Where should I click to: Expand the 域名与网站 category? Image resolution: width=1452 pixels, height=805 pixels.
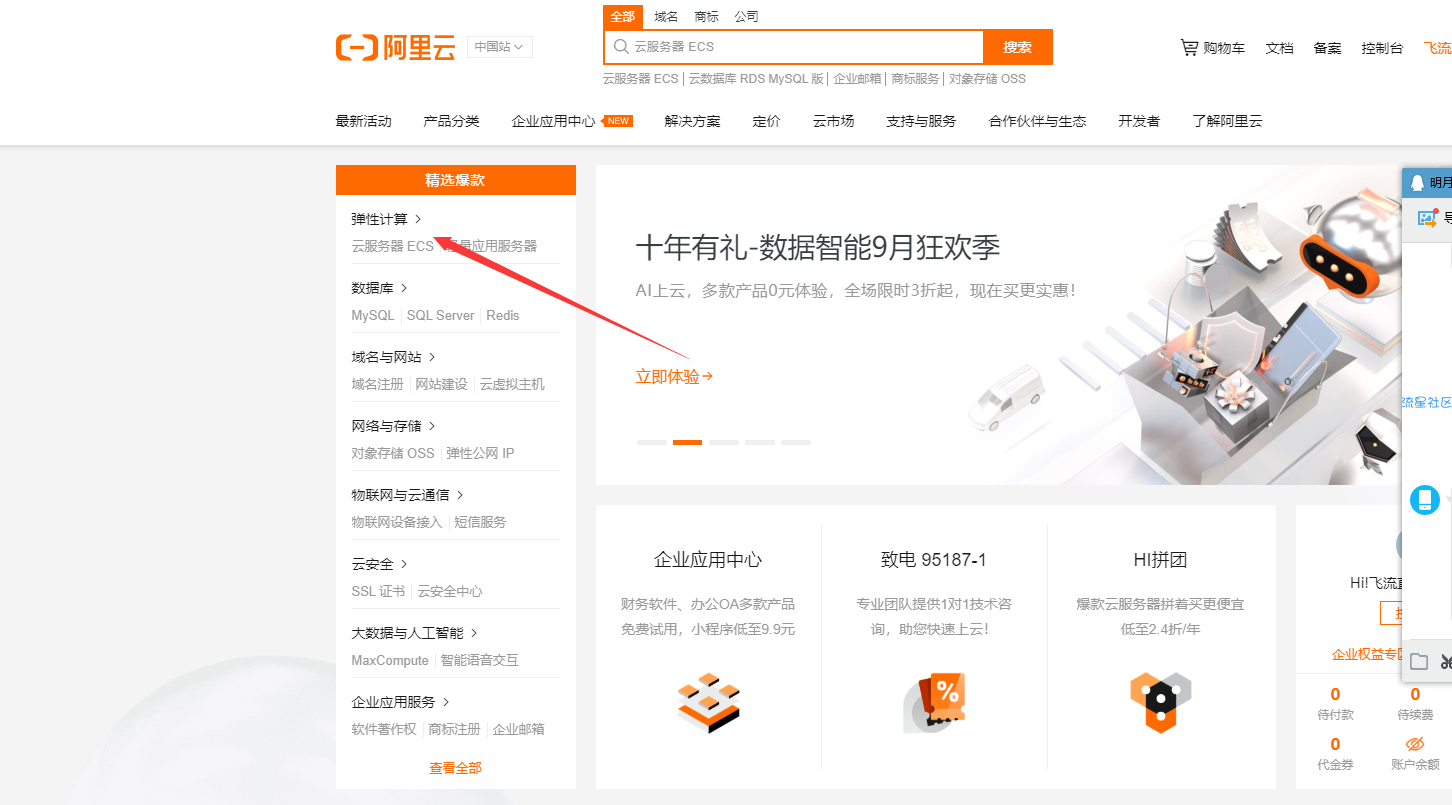[393, 357]
